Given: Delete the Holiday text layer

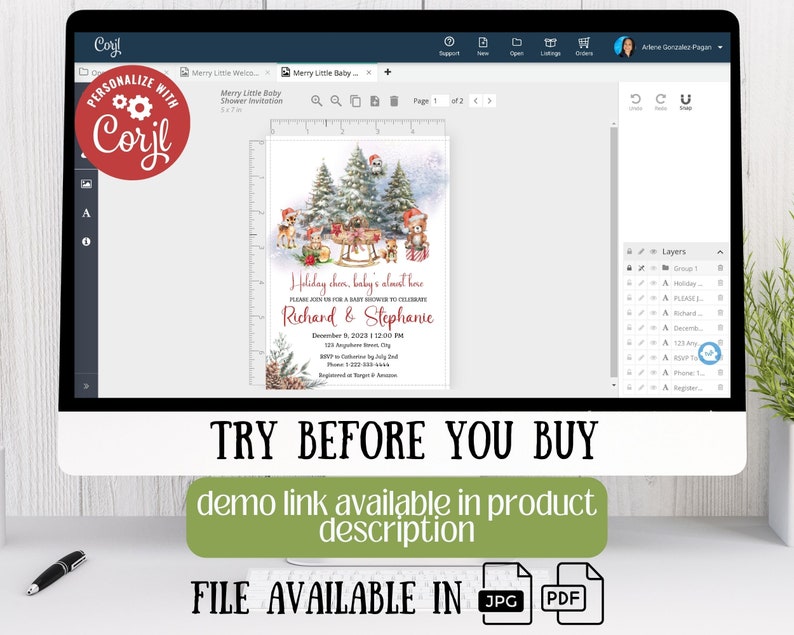Looking at the screenshot, I should [x=720, y=283].
